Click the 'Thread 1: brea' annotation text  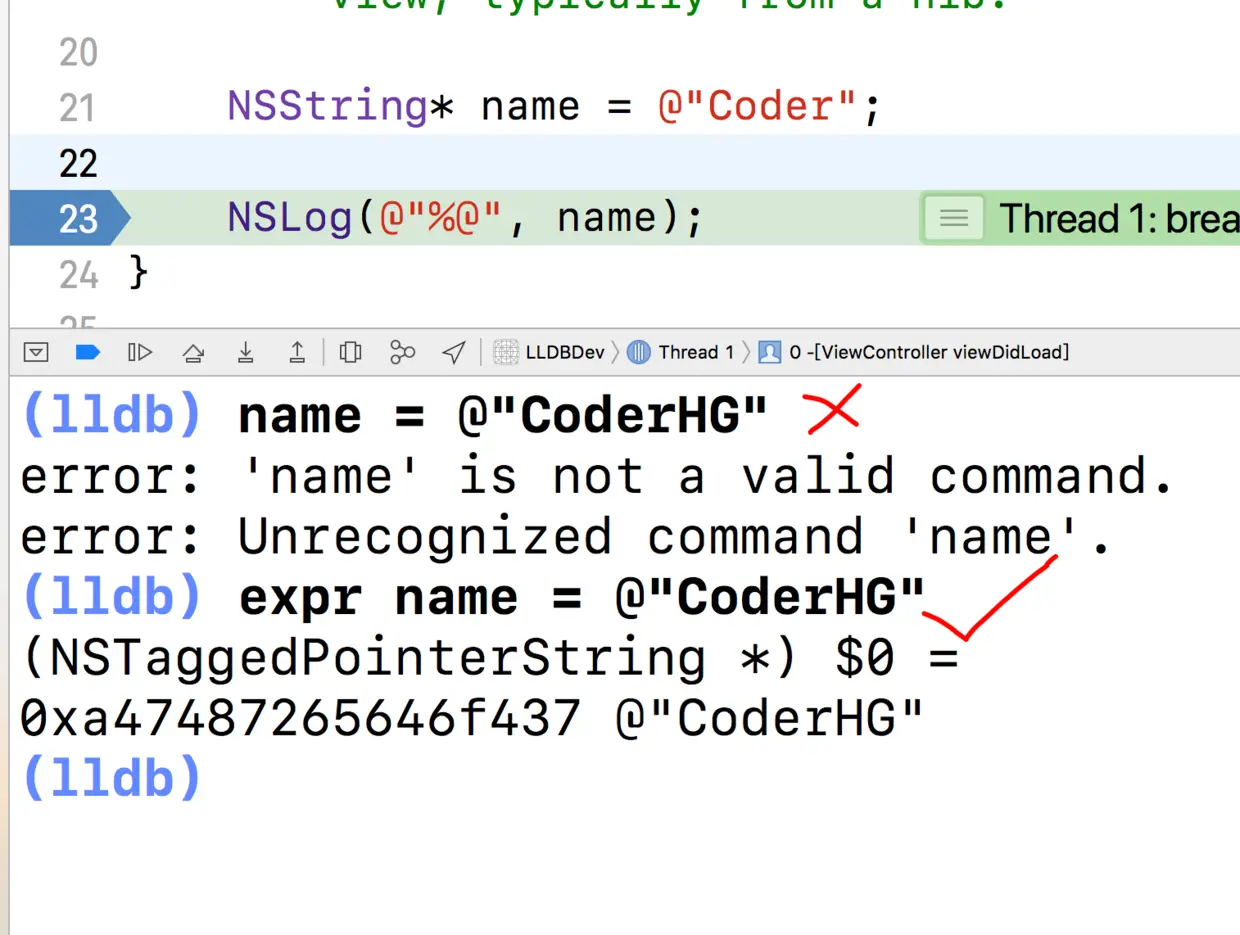click(x=1119, y=218)
